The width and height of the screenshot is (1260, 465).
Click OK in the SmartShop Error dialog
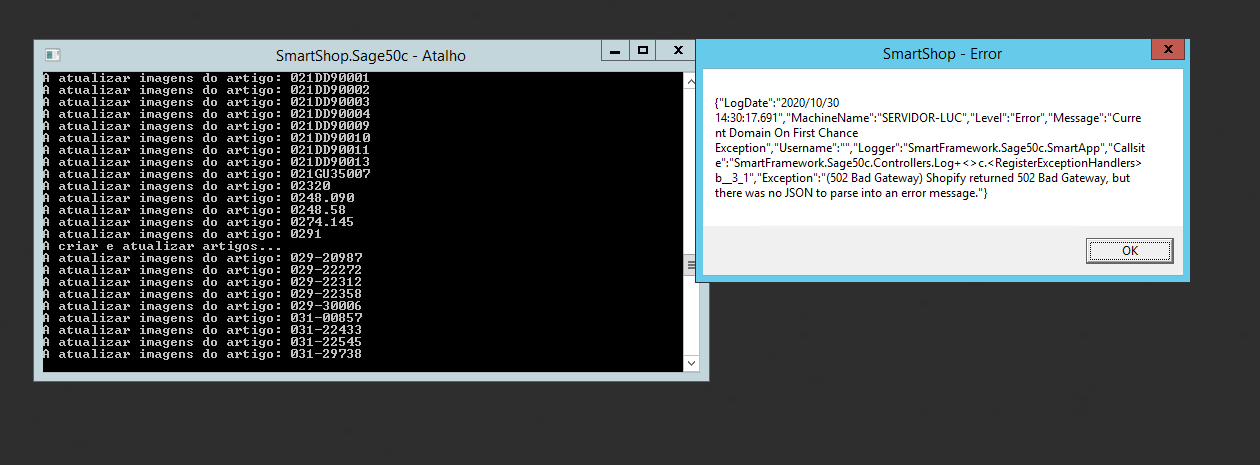tap(1129, 251)
